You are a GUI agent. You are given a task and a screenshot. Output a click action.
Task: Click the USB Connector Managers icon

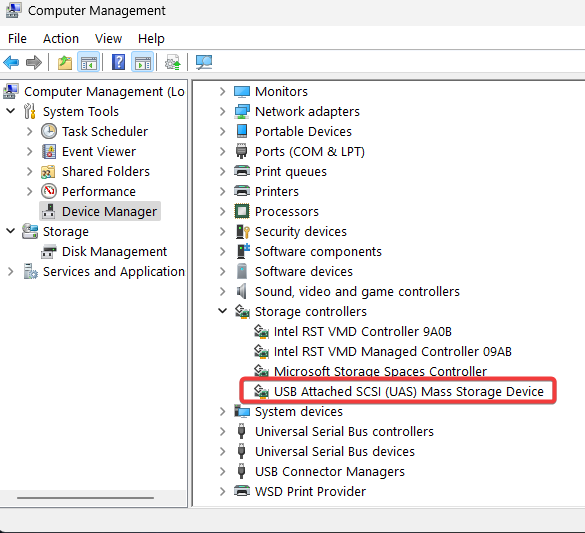click(241, 471)
